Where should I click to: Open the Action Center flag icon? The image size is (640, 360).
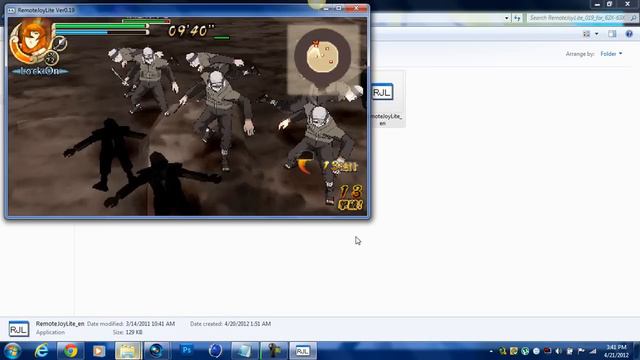[581, 351]
